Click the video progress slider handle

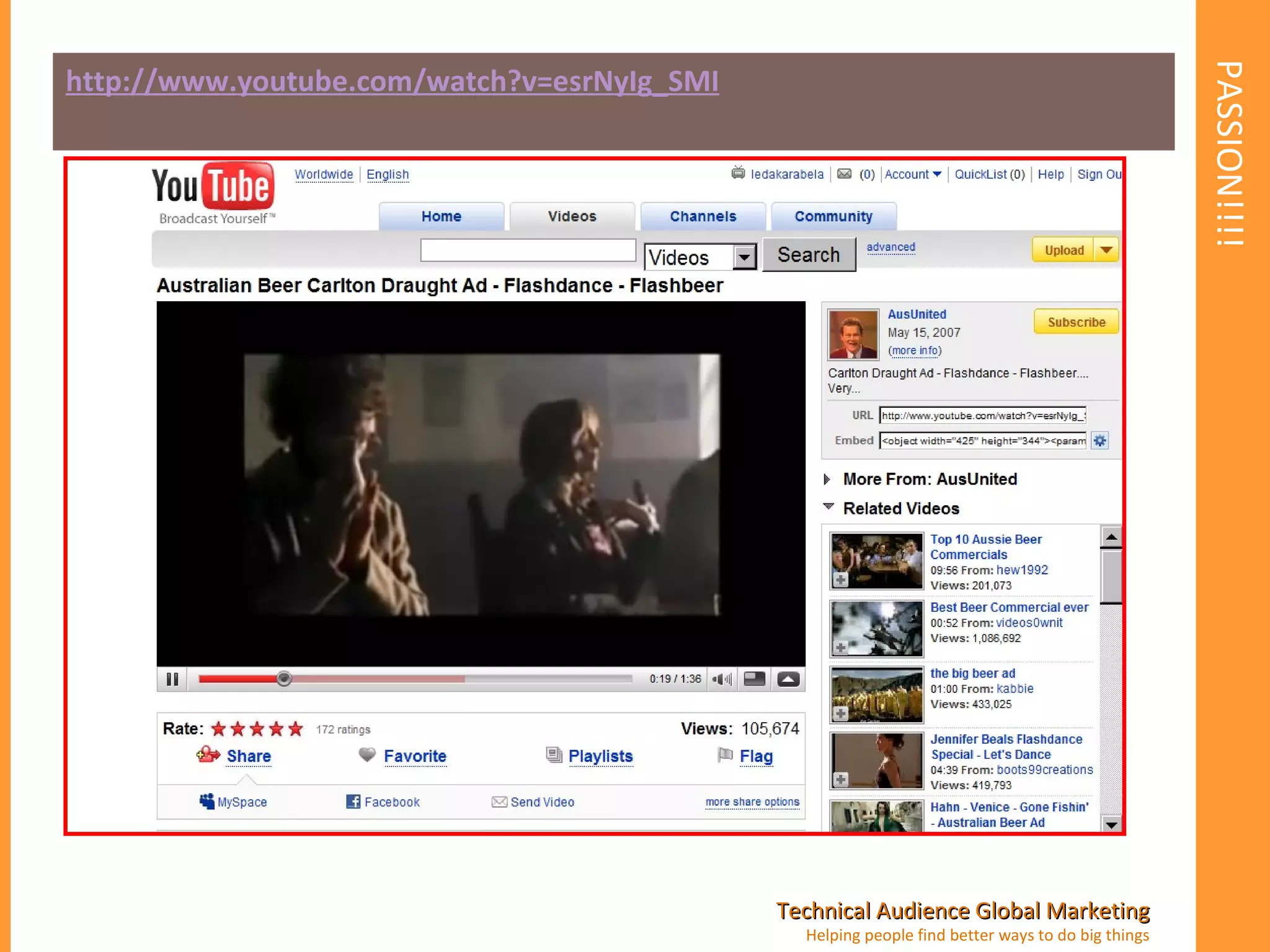pyautogui.click(x=284, y=679)
